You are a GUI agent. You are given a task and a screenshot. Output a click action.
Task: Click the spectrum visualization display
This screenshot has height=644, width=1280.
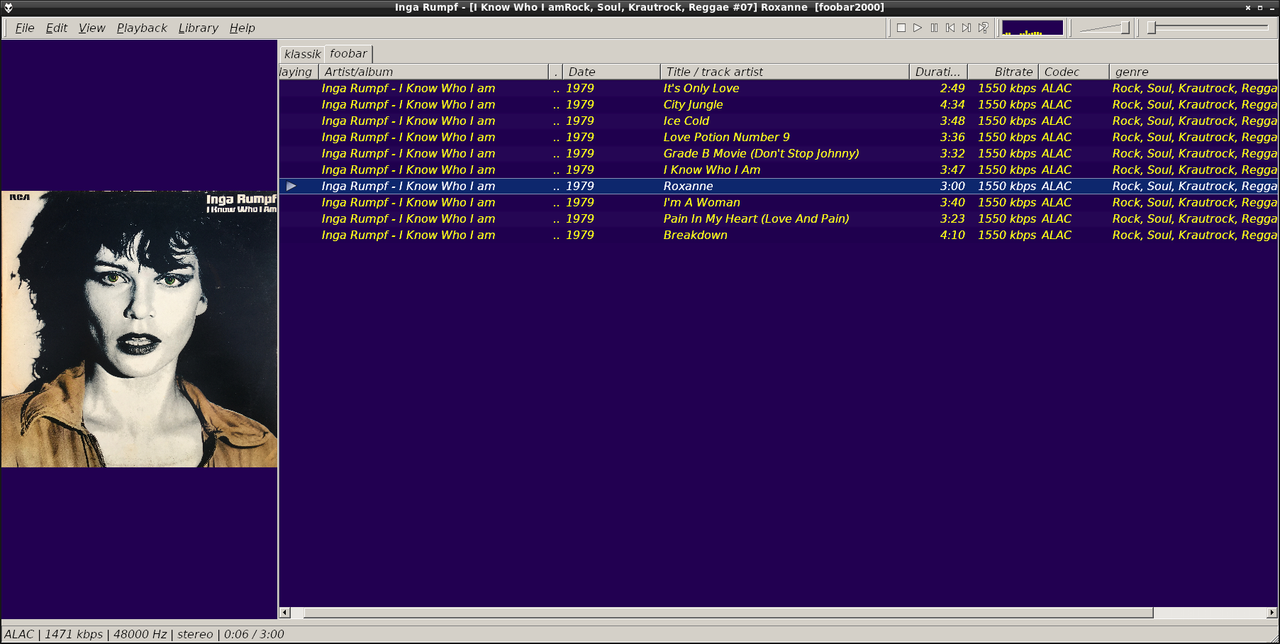1033,28
